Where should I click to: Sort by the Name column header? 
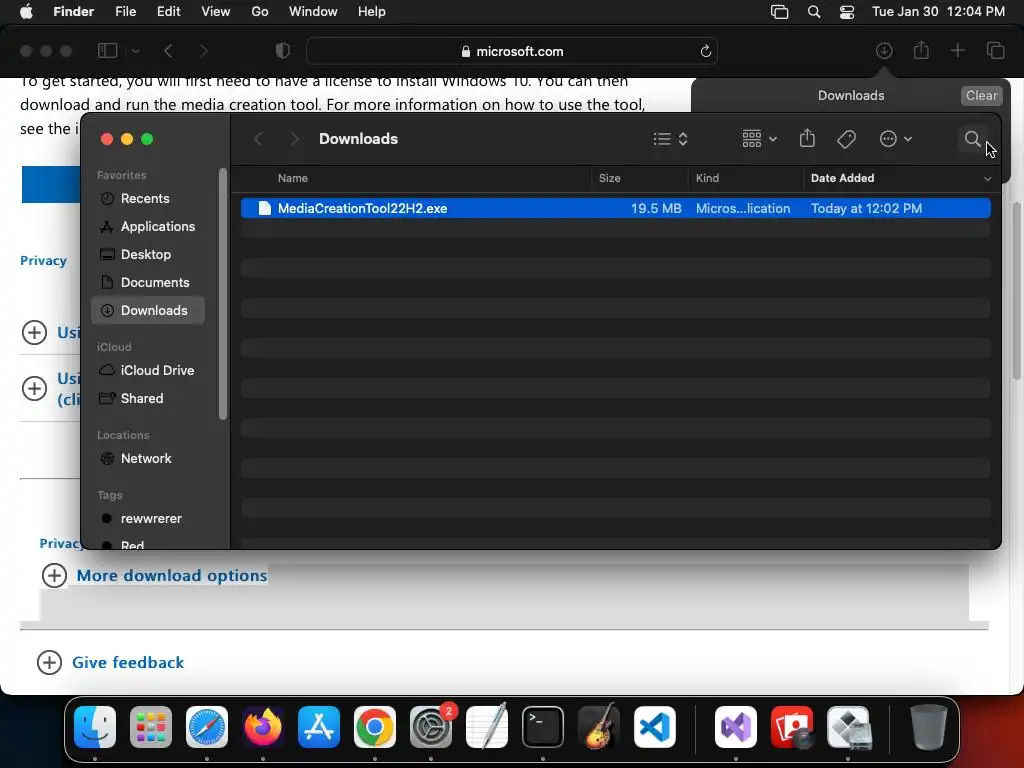point(293,178)
